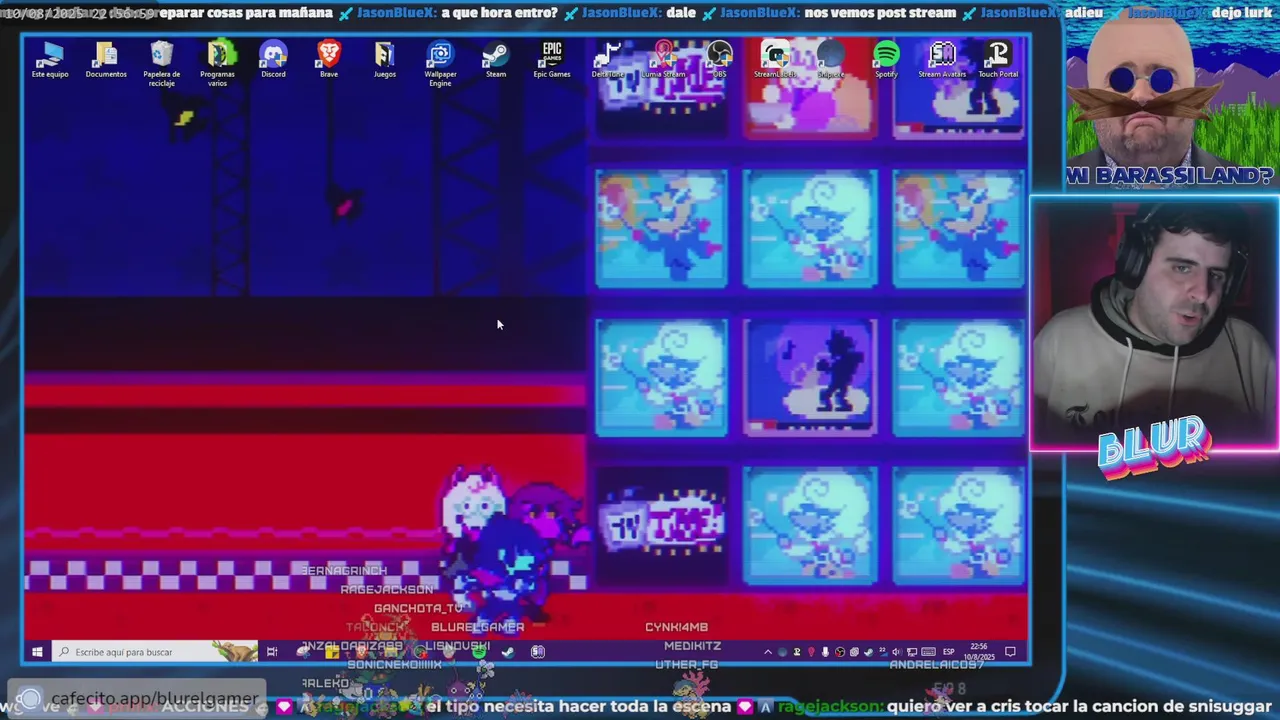Select the Lumia Stream shortcut
Image resolution: width=1280 pixels, height=720 pixels.
[664, 60]
